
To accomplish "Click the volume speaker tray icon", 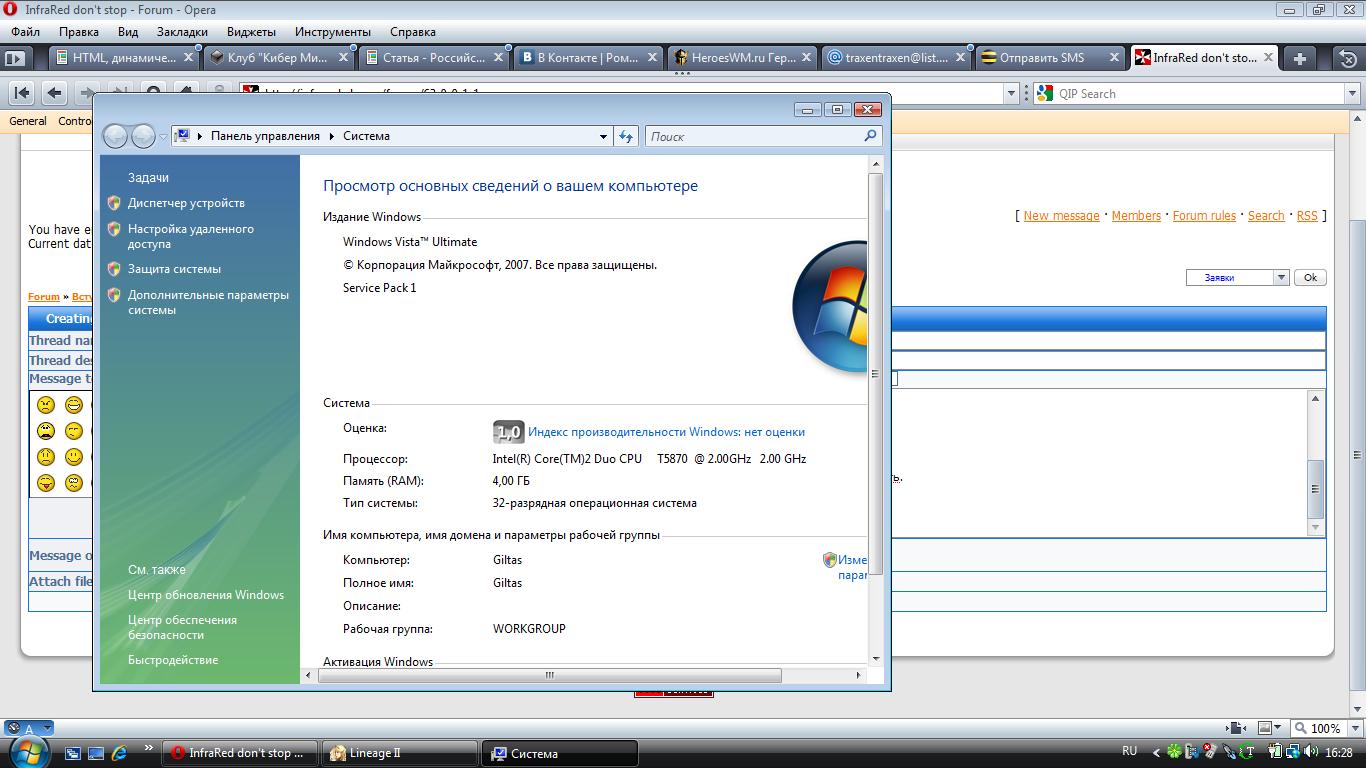I will tap(1312, 752).
